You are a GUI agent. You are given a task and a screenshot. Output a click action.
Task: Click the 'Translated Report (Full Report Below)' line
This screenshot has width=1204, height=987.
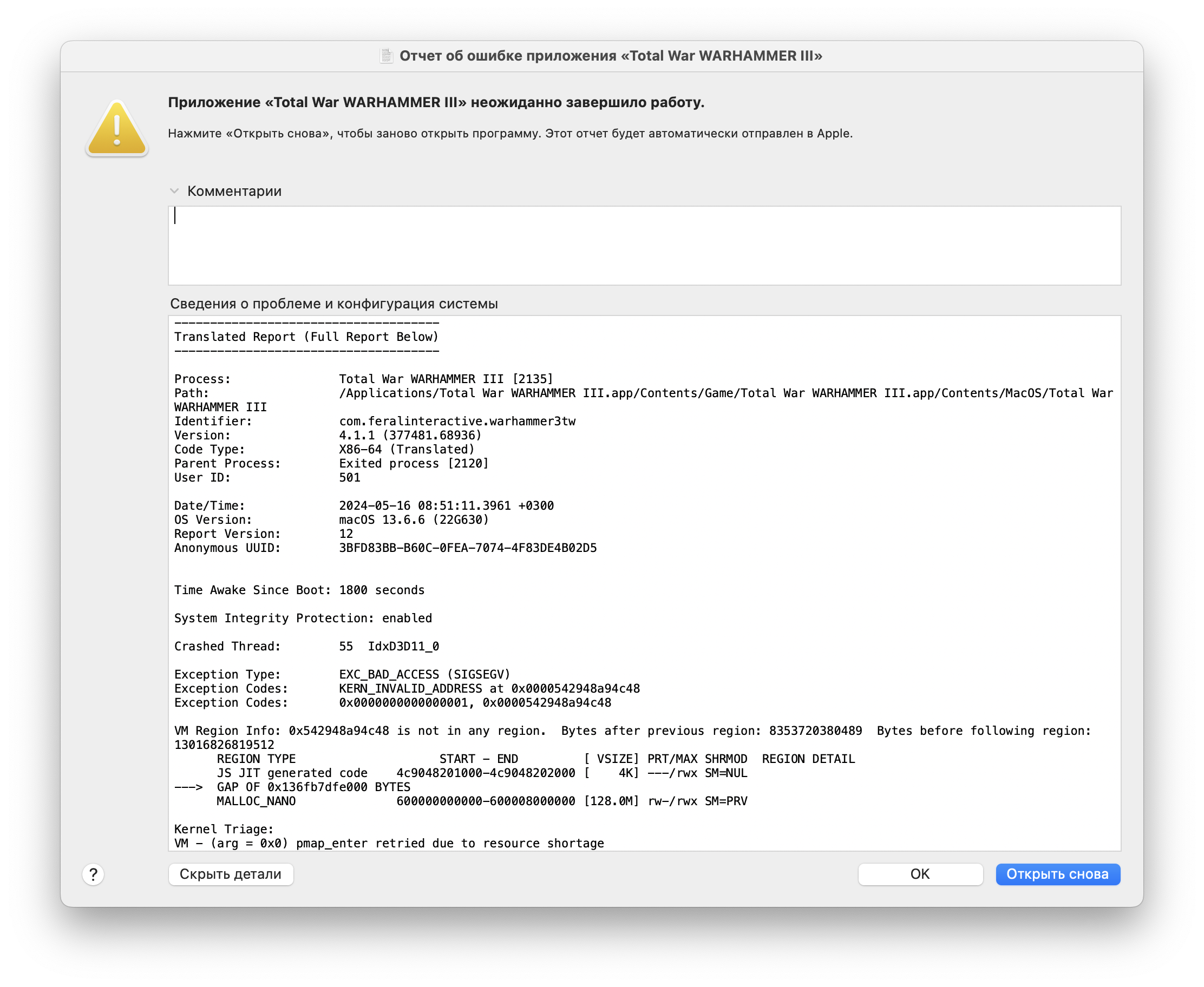(x=306, y=337)
